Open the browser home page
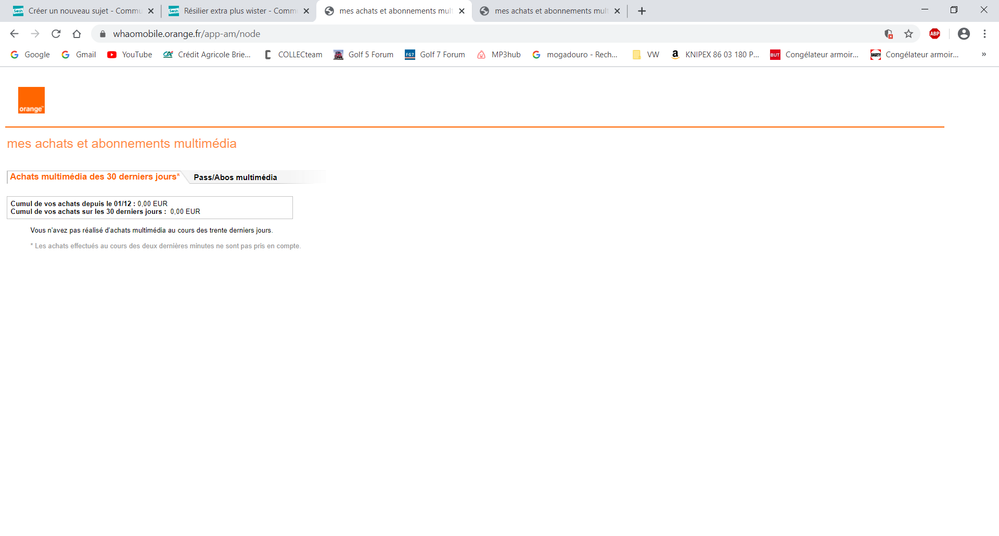Viewport: 999px width, 536px height. [x=77, y=34]
